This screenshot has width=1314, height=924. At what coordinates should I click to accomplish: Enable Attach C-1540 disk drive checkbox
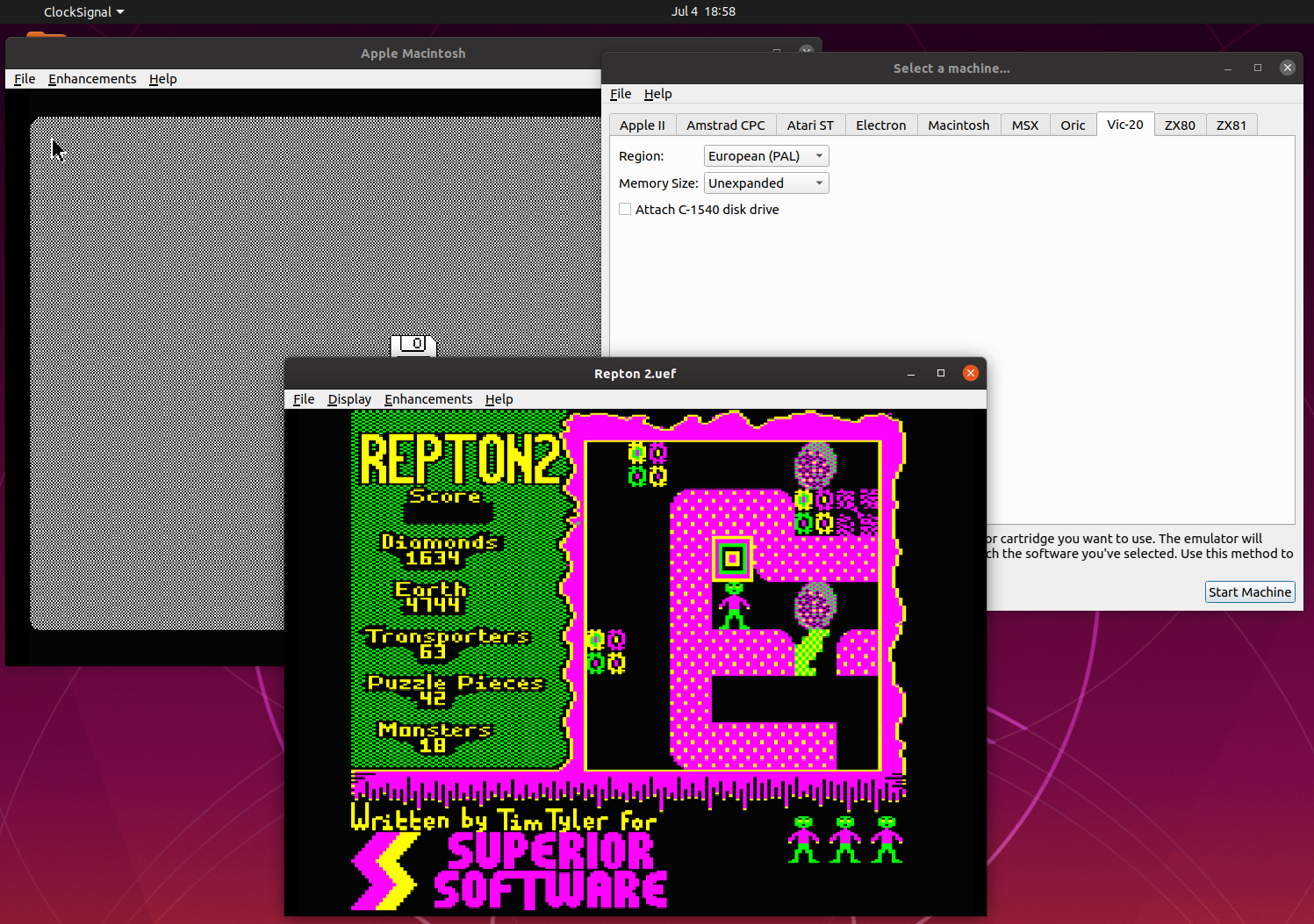625,210
